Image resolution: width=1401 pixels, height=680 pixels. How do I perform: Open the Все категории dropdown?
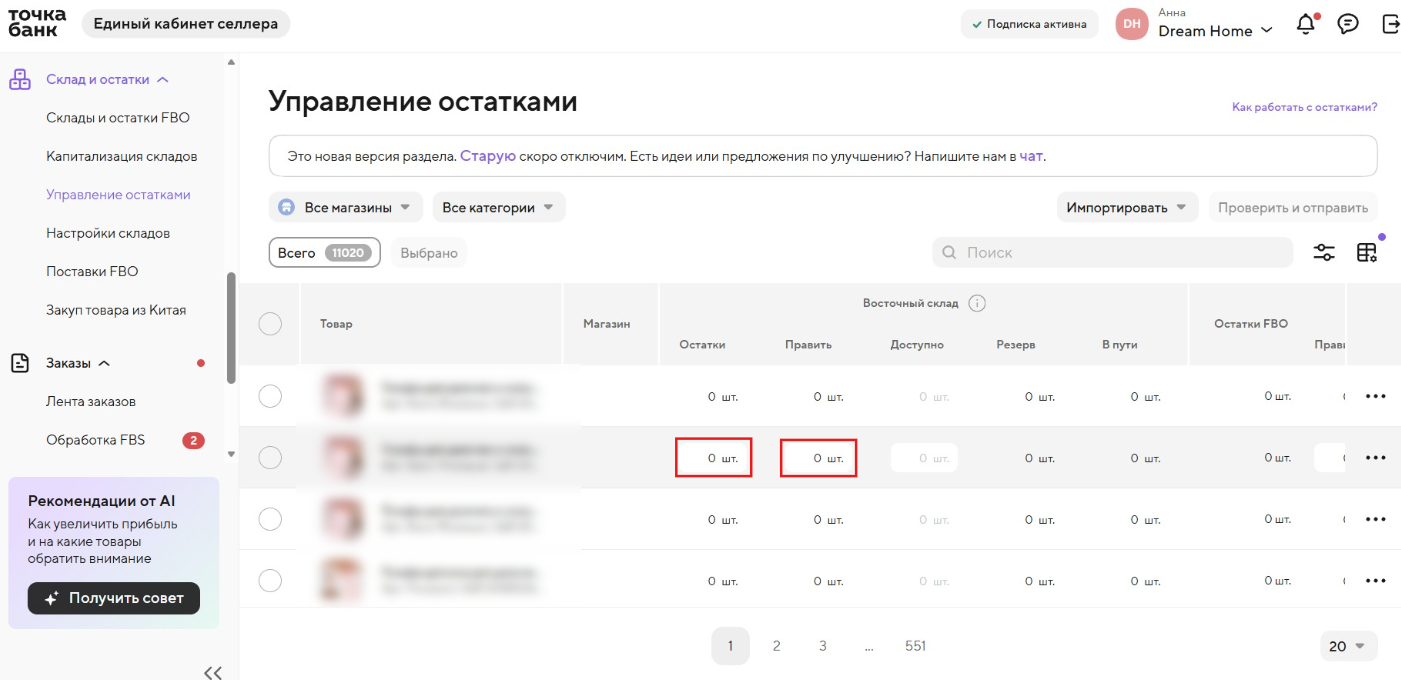pos(499,207)
